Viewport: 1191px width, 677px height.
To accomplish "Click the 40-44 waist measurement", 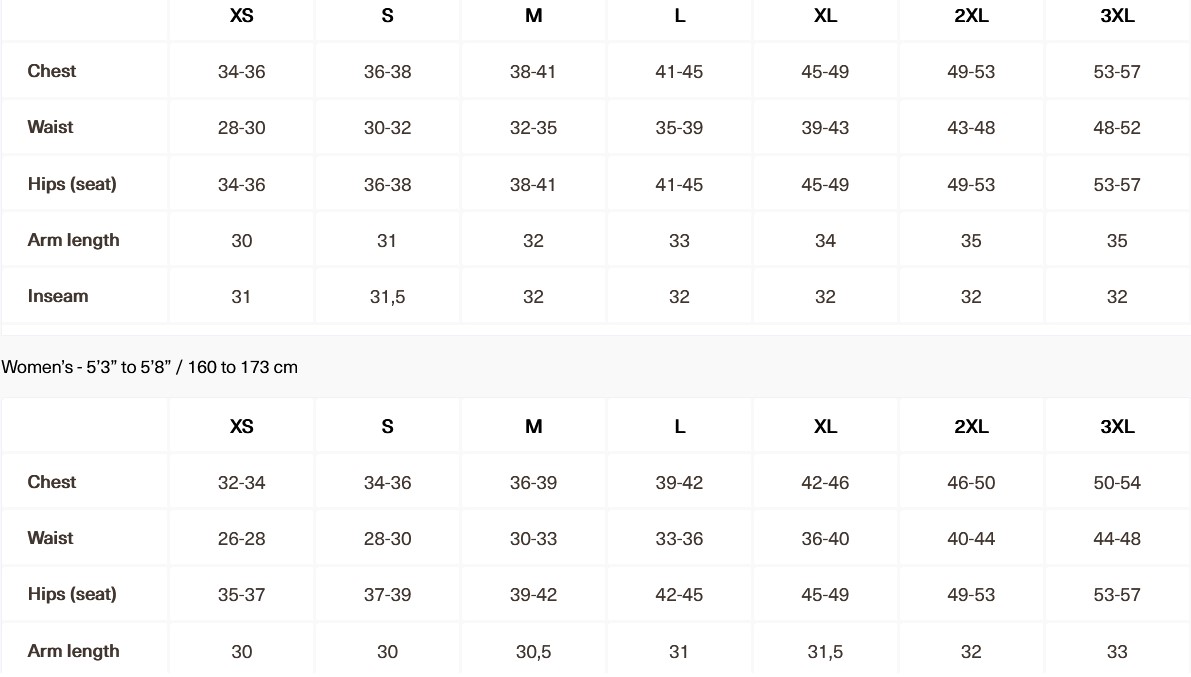I will pyautogui.click(x=971, y=539).
